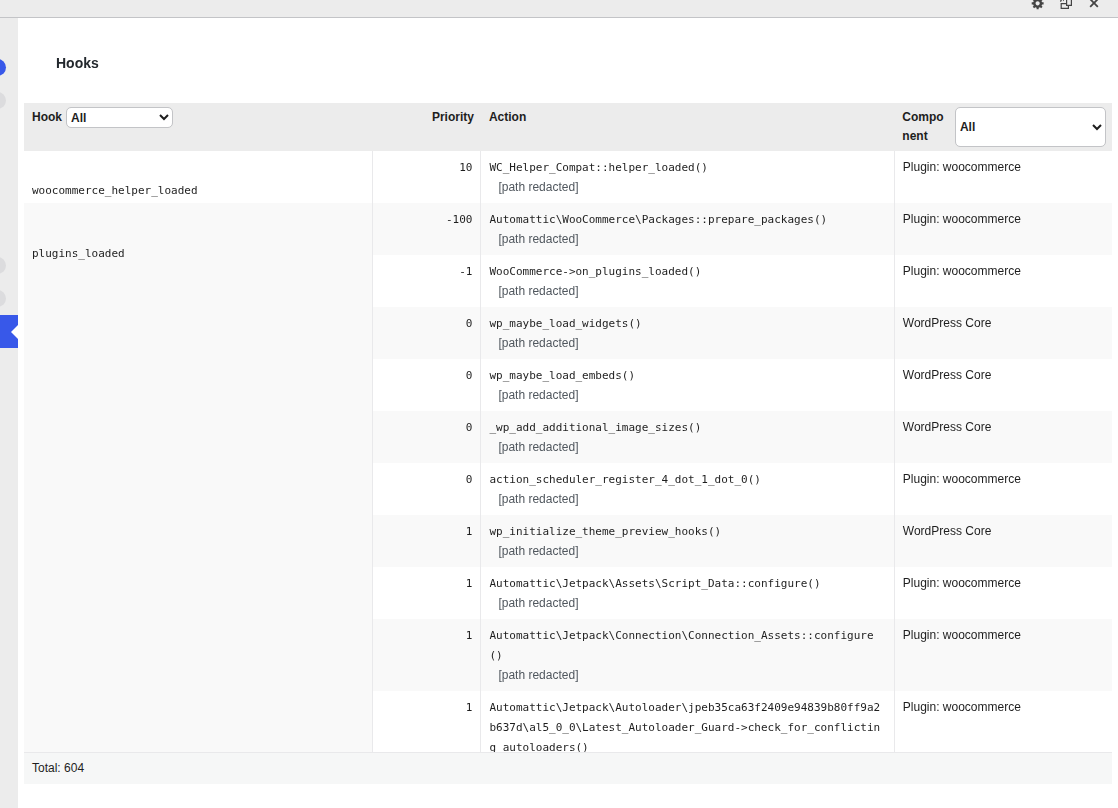The image size is (1118, 808).
Task: Close the Query Monitor panel
Action: tap(1094, 4)
